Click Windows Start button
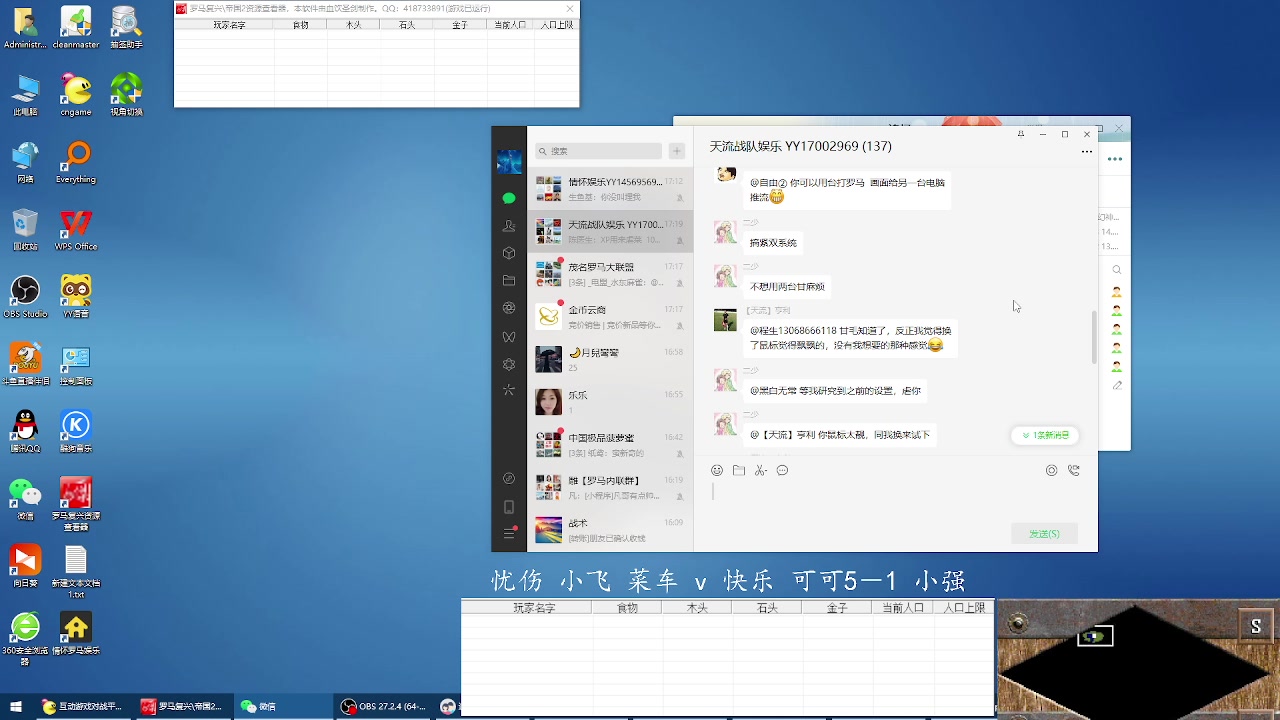 [x=16, y=706]
